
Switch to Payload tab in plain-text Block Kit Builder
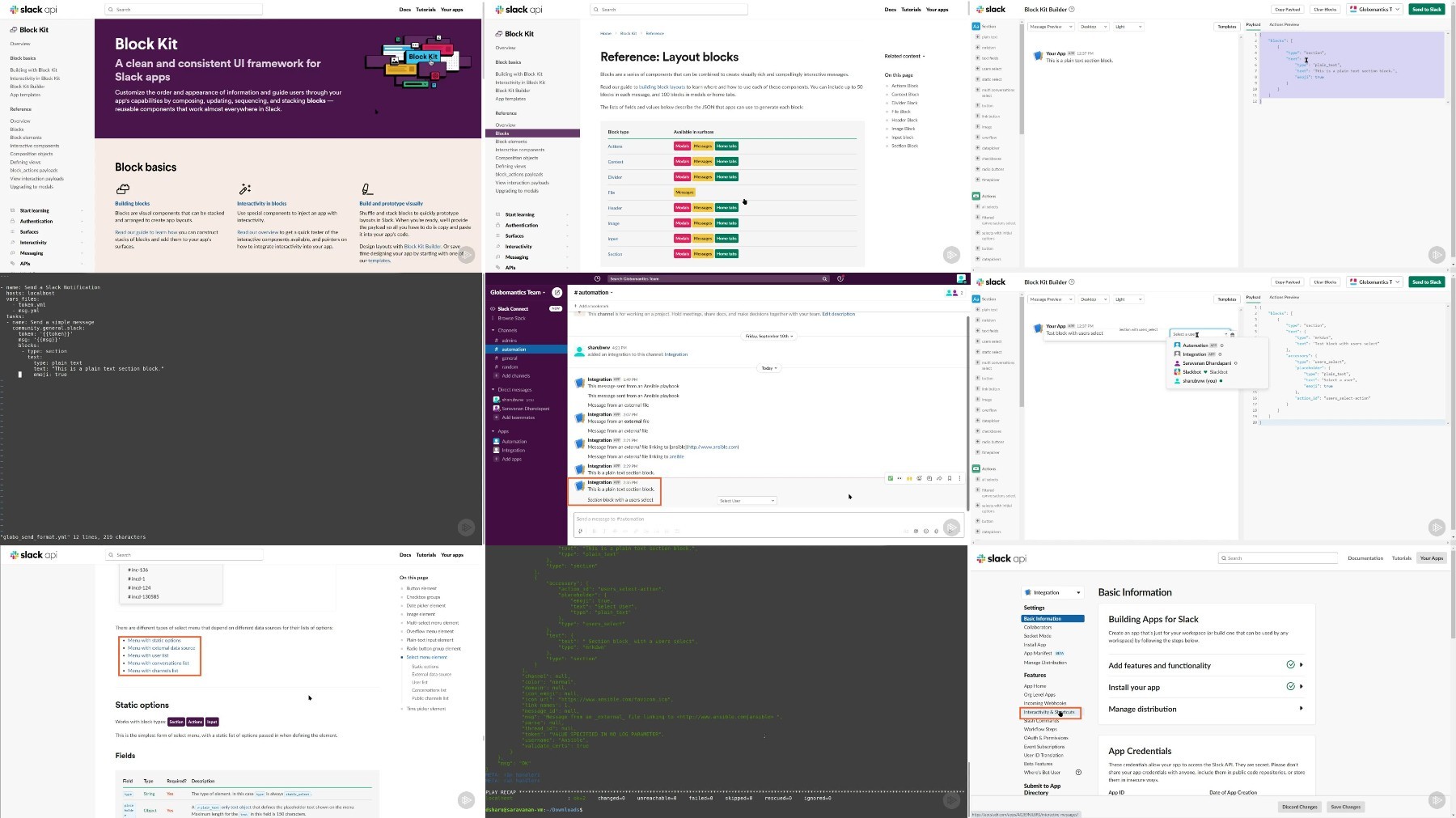1253,25
